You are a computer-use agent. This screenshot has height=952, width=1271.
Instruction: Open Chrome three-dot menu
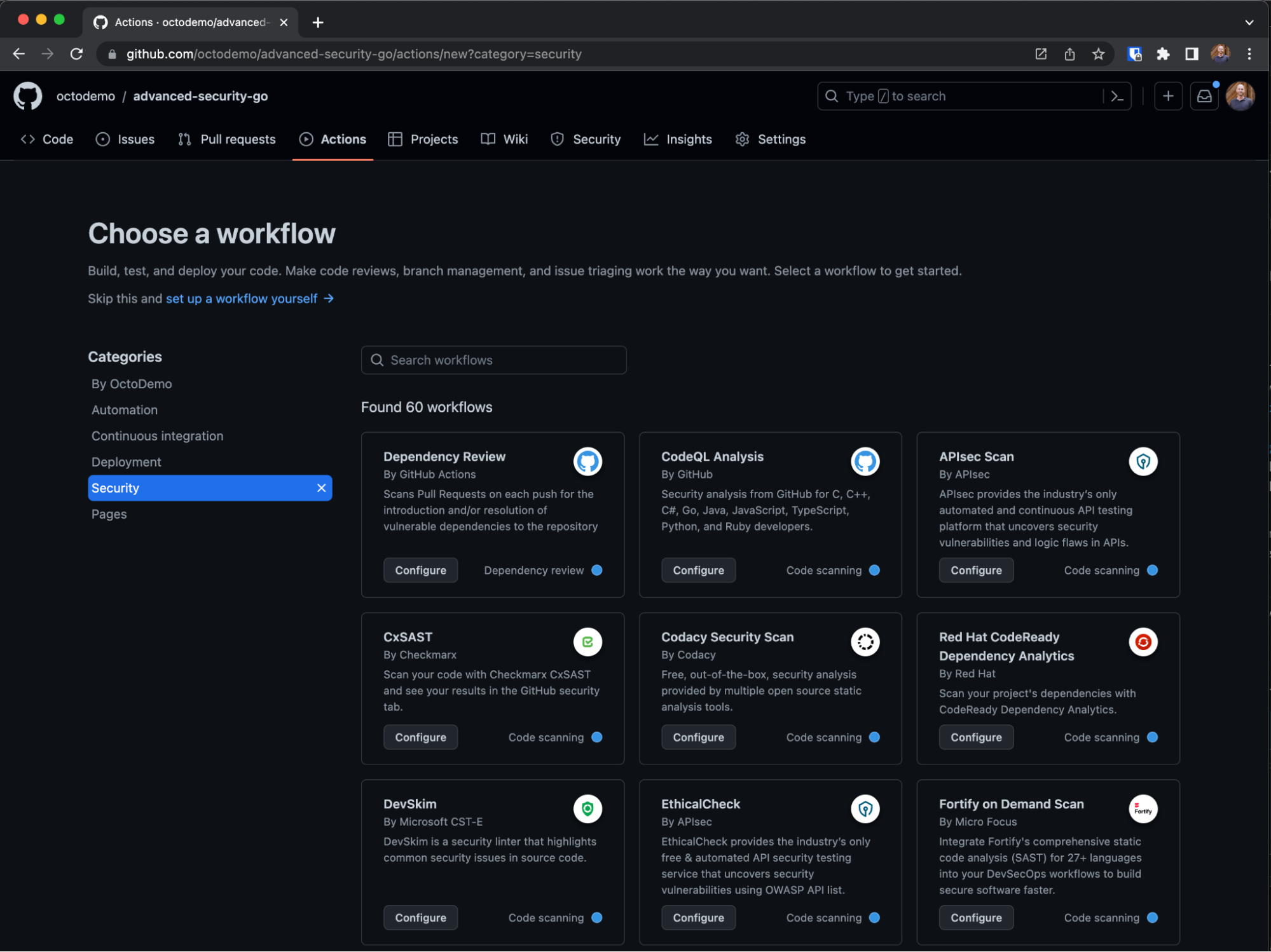[x=1249, y=54]
